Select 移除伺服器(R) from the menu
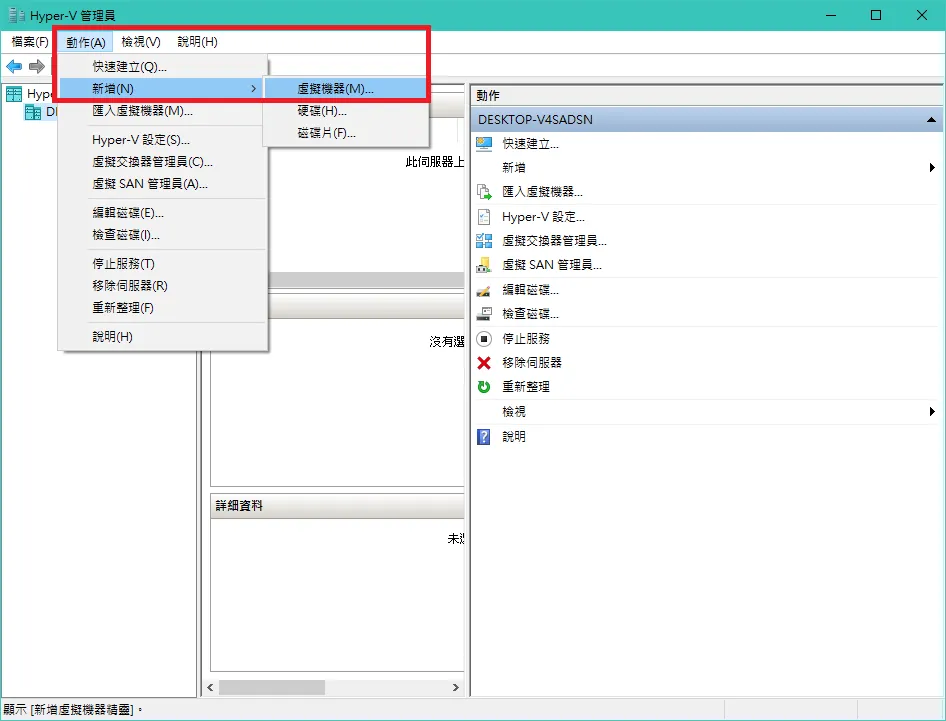The height and width of the screenshot is (721, 946). 163,286
